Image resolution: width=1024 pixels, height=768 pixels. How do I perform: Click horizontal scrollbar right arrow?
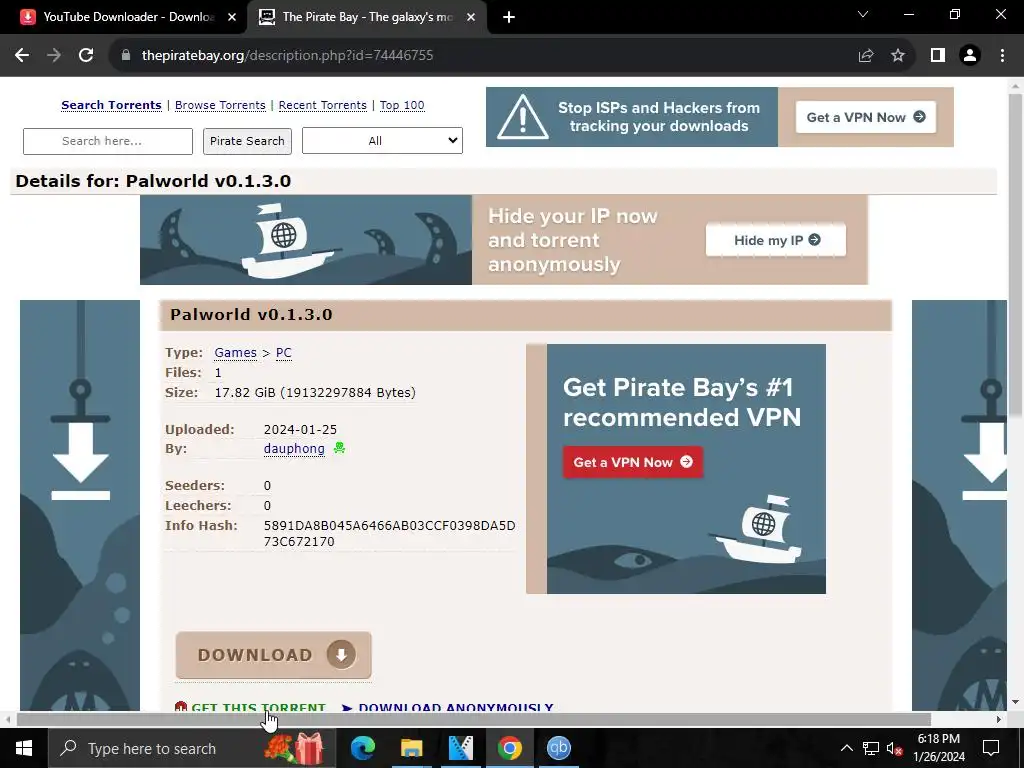999,720
